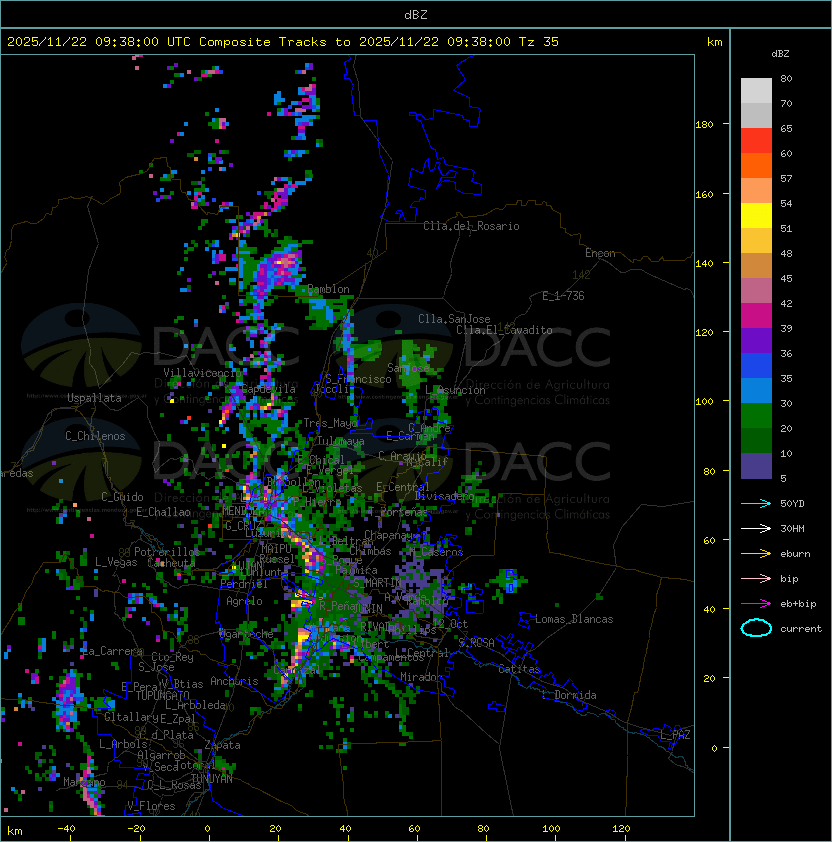This screenshot has width=832, height=842.
Task: Click the 'S_MARTIN' map label
Action: pos(377,583)
